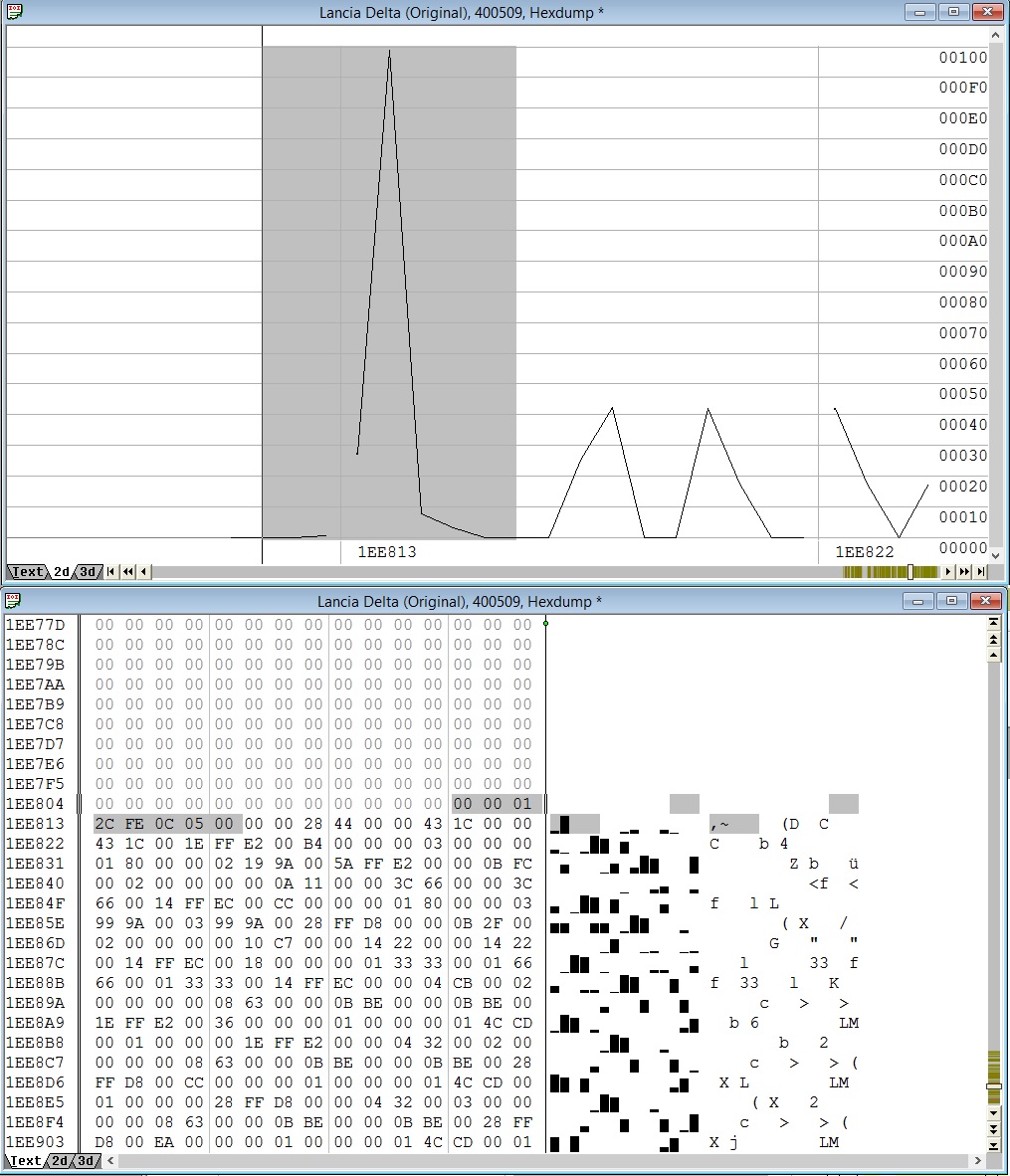Click byte C7 in row 1EE86D
The width and height of the screenshot is (1010, 1176).
tap(284, 943)
